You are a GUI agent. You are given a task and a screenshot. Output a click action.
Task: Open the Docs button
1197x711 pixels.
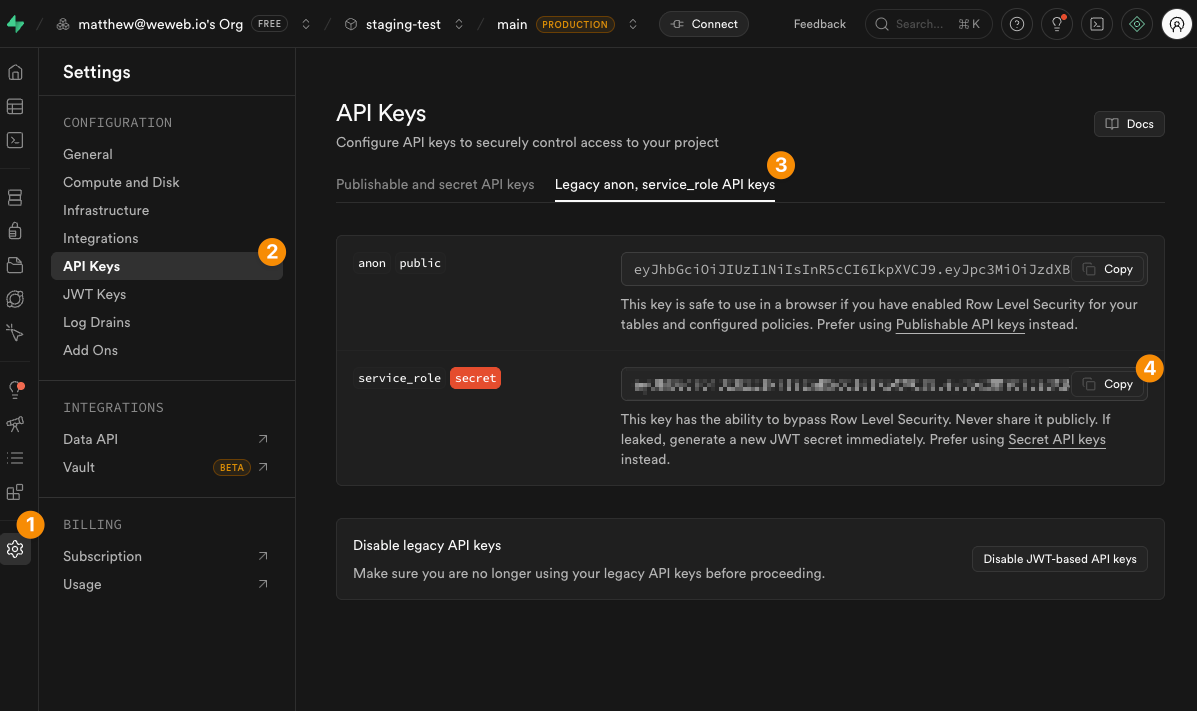(1129, 124)
